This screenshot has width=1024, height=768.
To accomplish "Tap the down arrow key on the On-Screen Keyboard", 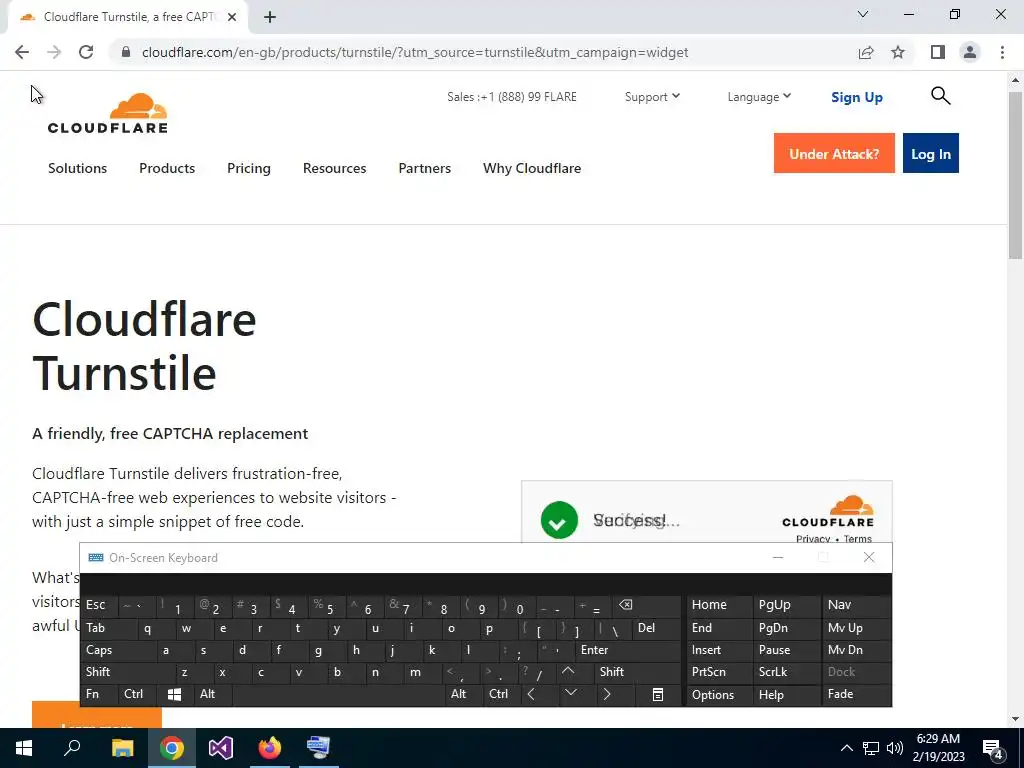I will (x=571, y=693).
